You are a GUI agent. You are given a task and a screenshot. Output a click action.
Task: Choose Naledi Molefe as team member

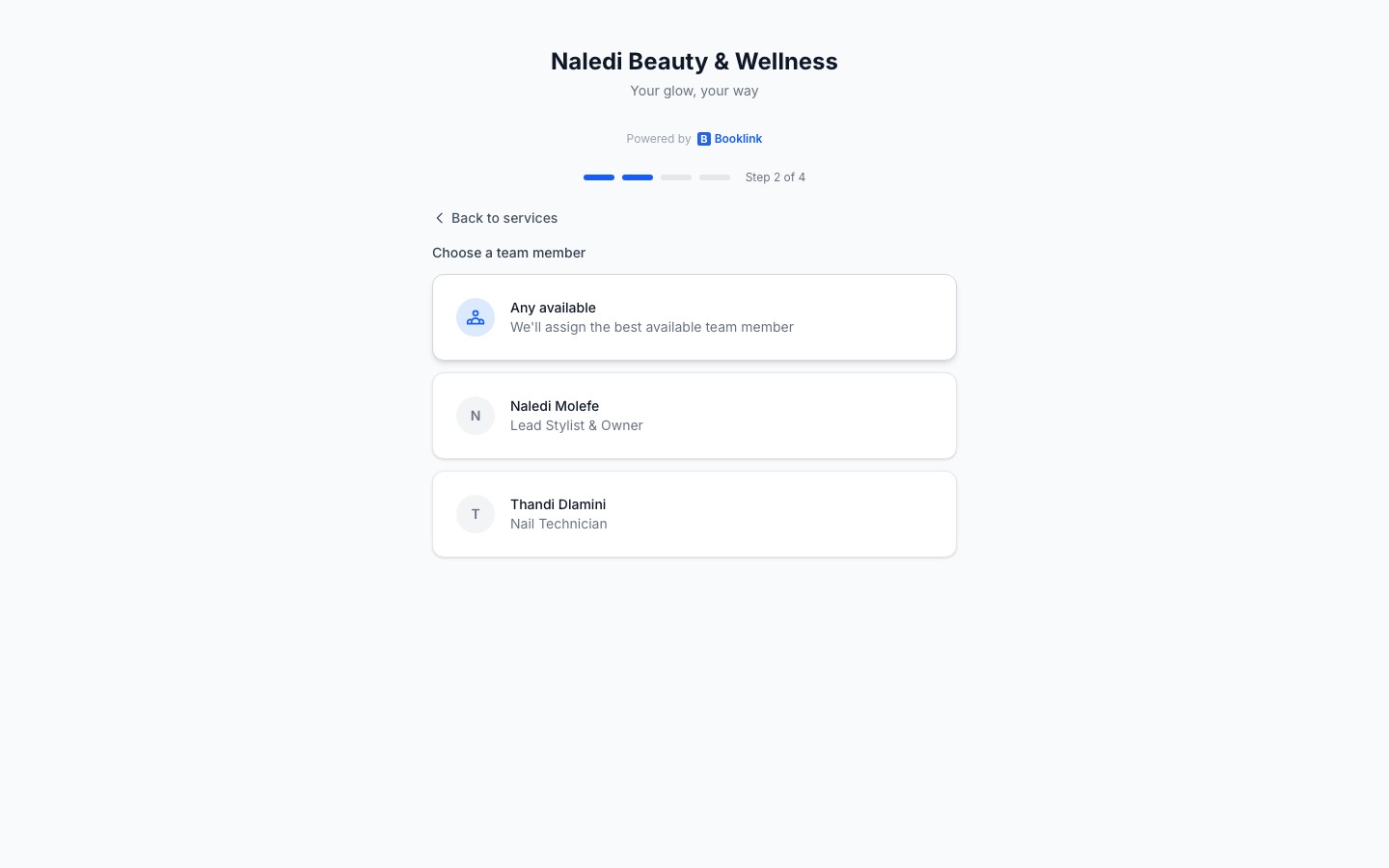point(555,406)
